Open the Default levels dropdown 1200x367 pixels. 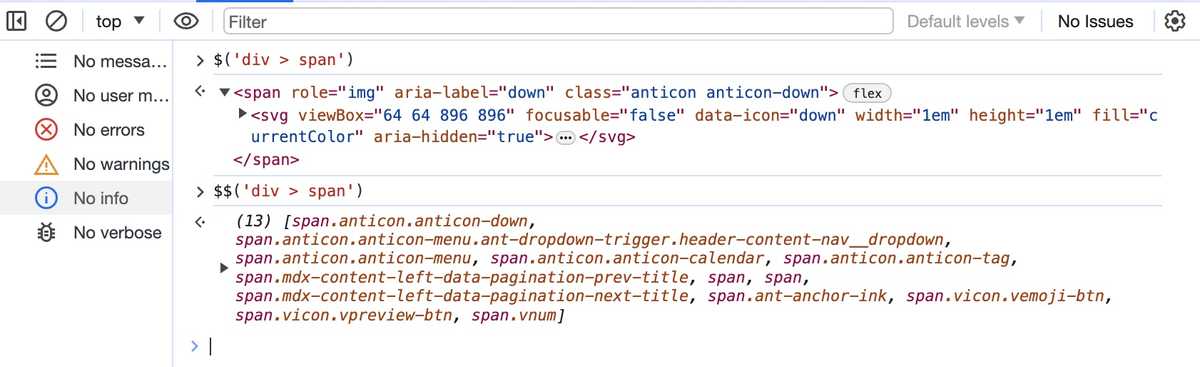pos(966,21)
